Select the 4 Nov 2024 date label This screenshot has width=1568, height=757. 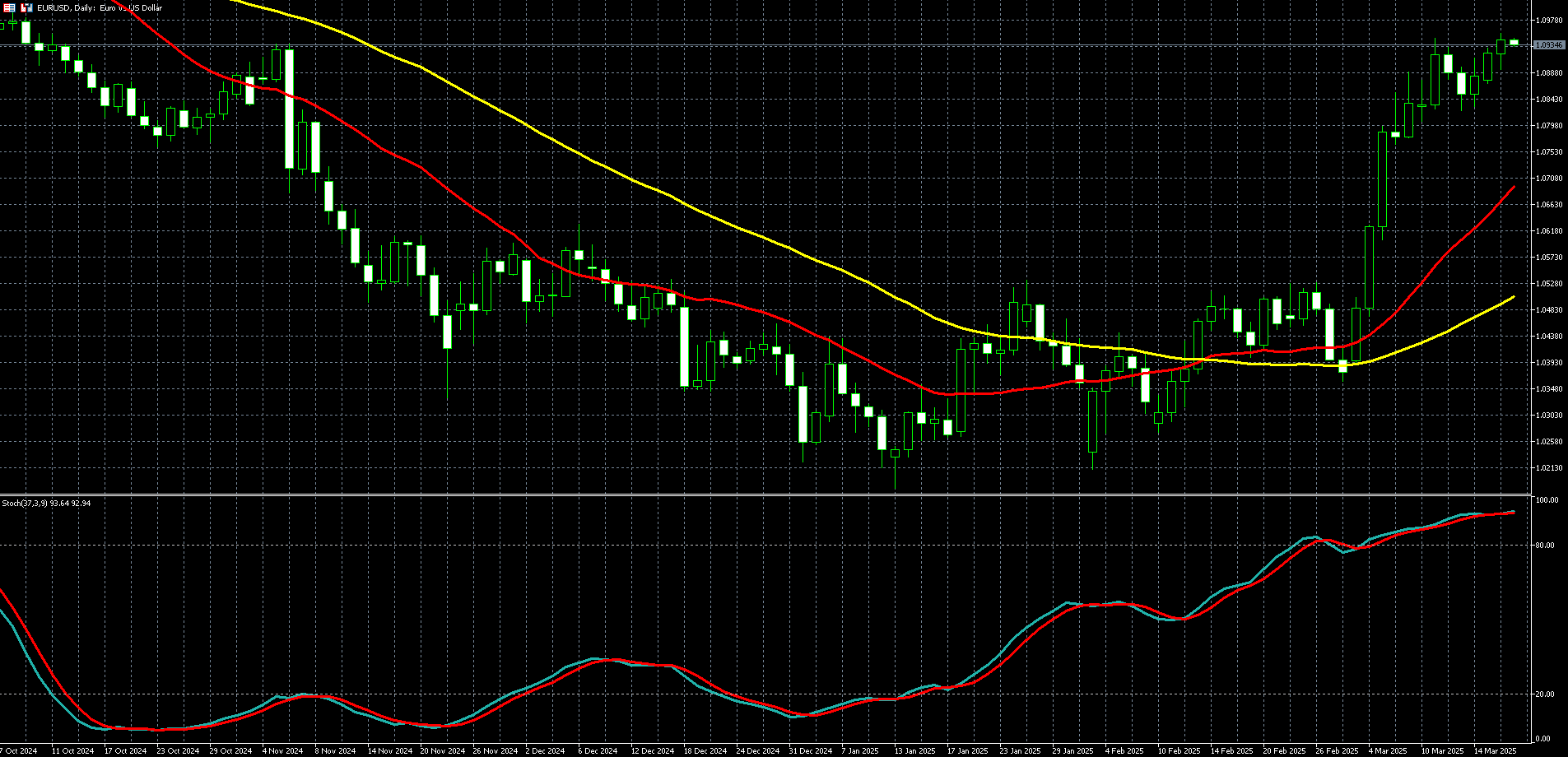pyautogui.click(x=282, y=750)
